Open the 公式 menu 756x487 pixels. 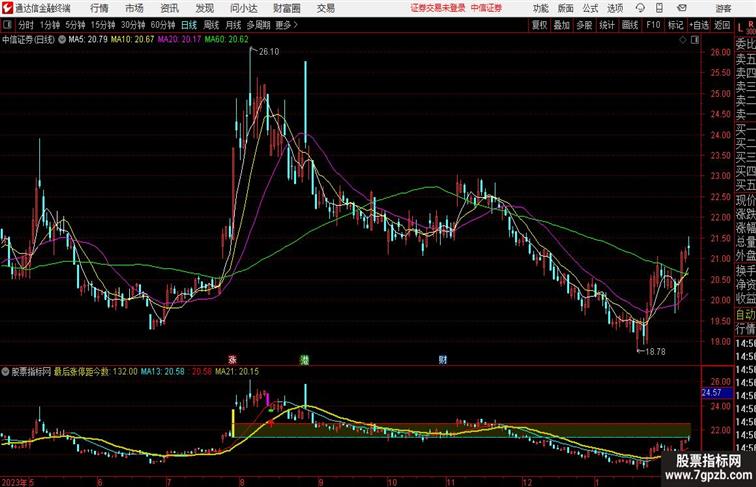click(590, 8)
